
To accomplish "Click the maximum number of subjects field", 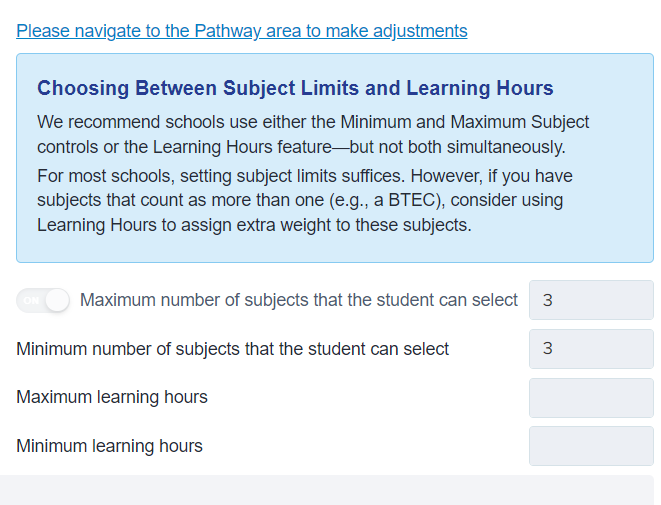I will click(590, 300).
